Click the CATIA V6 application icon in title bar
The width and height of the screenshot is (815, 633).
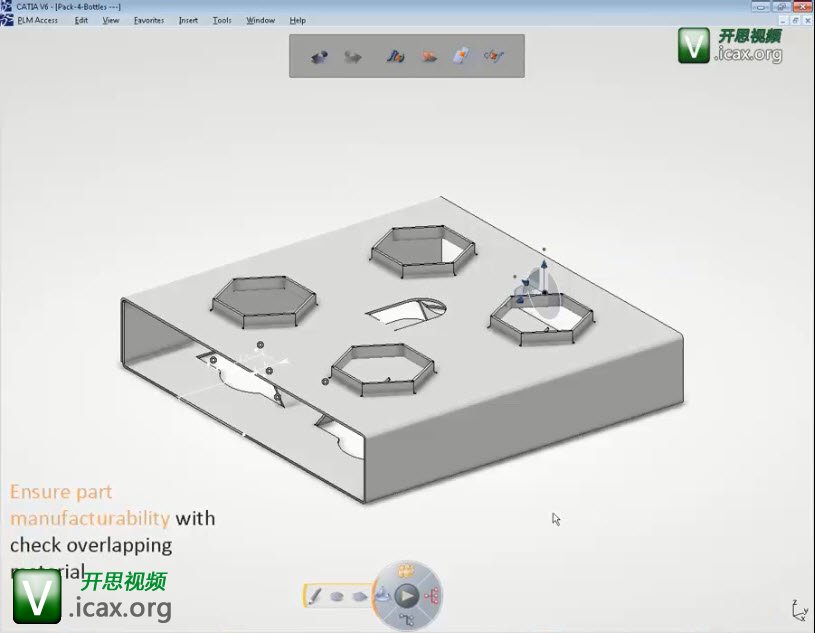[6, 6]
